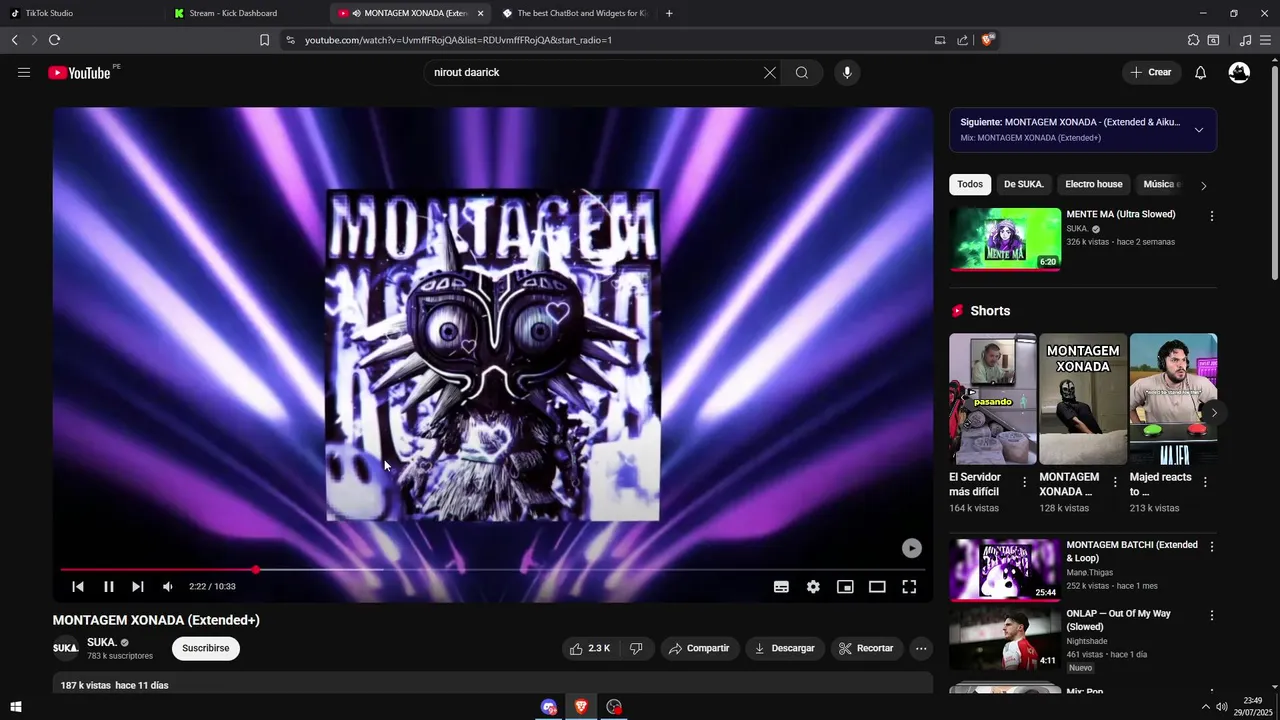Click the browser address bar URL

click(458, 40)
